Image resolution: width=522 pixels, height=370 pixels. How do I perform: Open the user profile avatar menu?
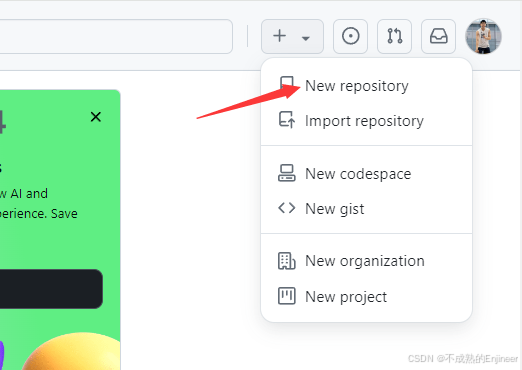[x=483, y=36]
